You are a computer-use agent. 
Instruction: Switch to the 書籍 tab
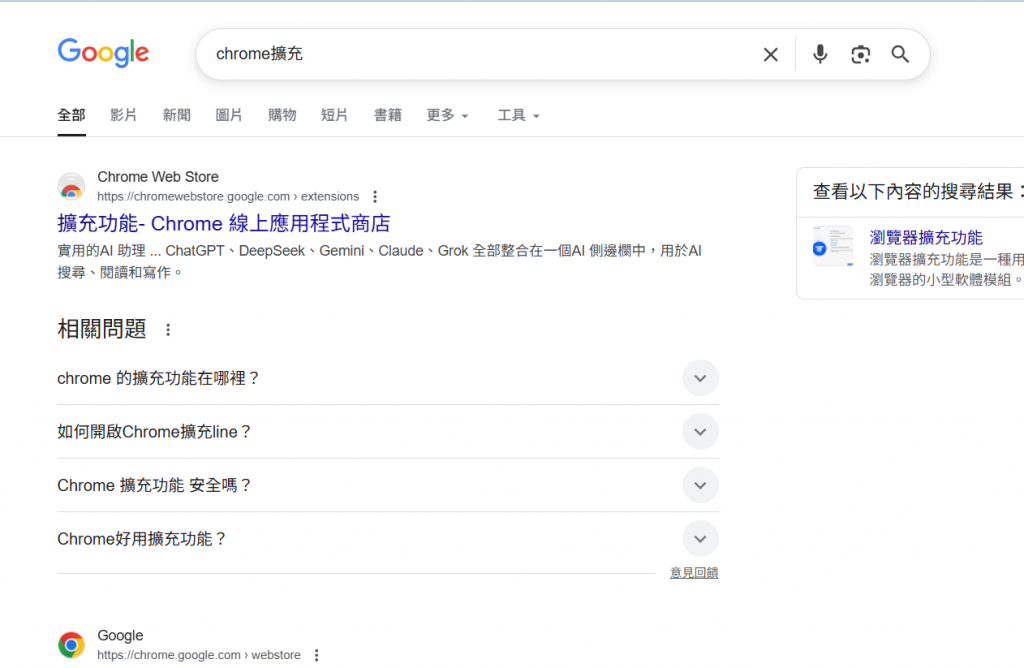387,116
